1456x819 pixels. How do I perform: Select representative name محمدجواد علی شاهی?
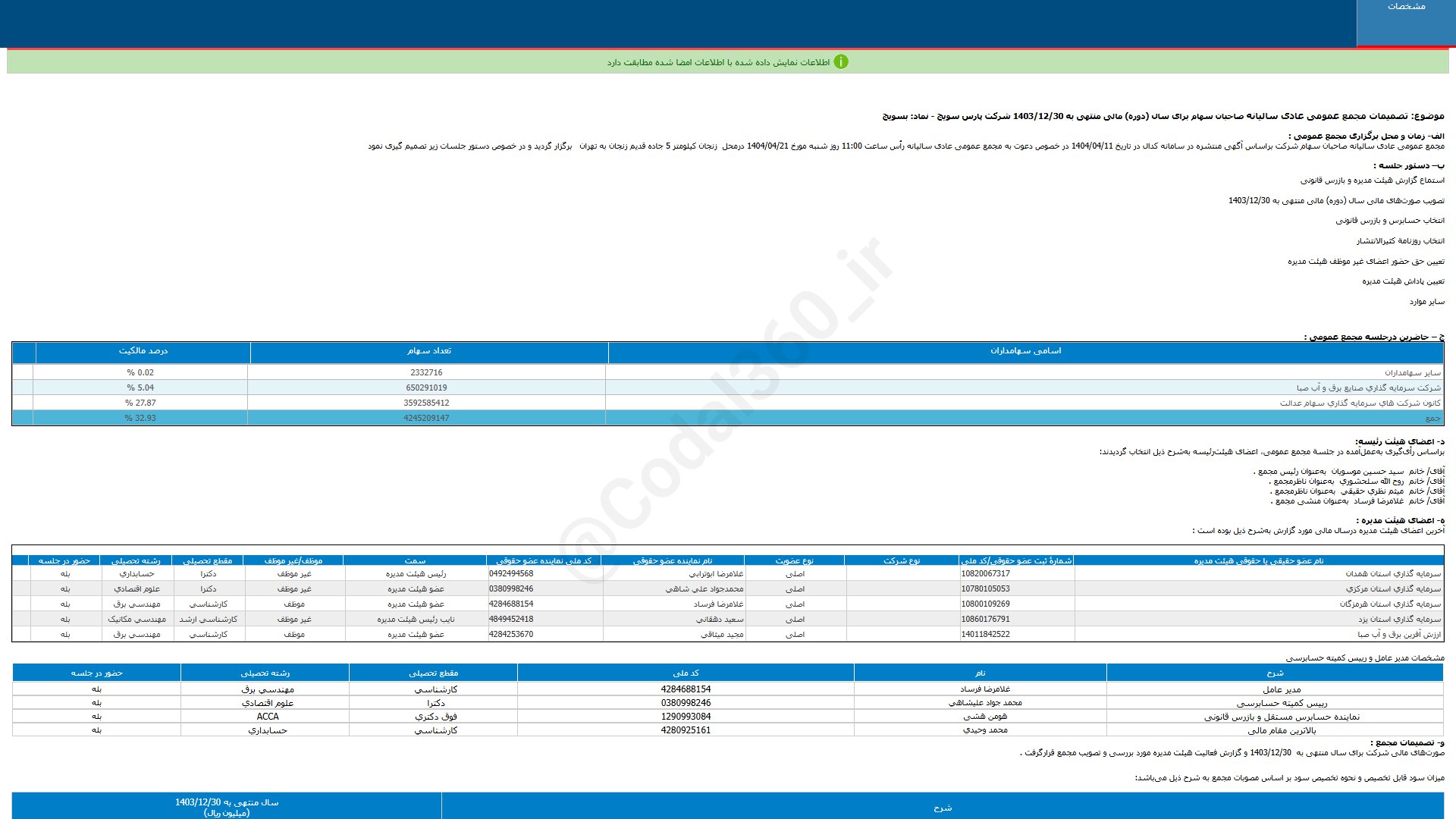(704, 589)
